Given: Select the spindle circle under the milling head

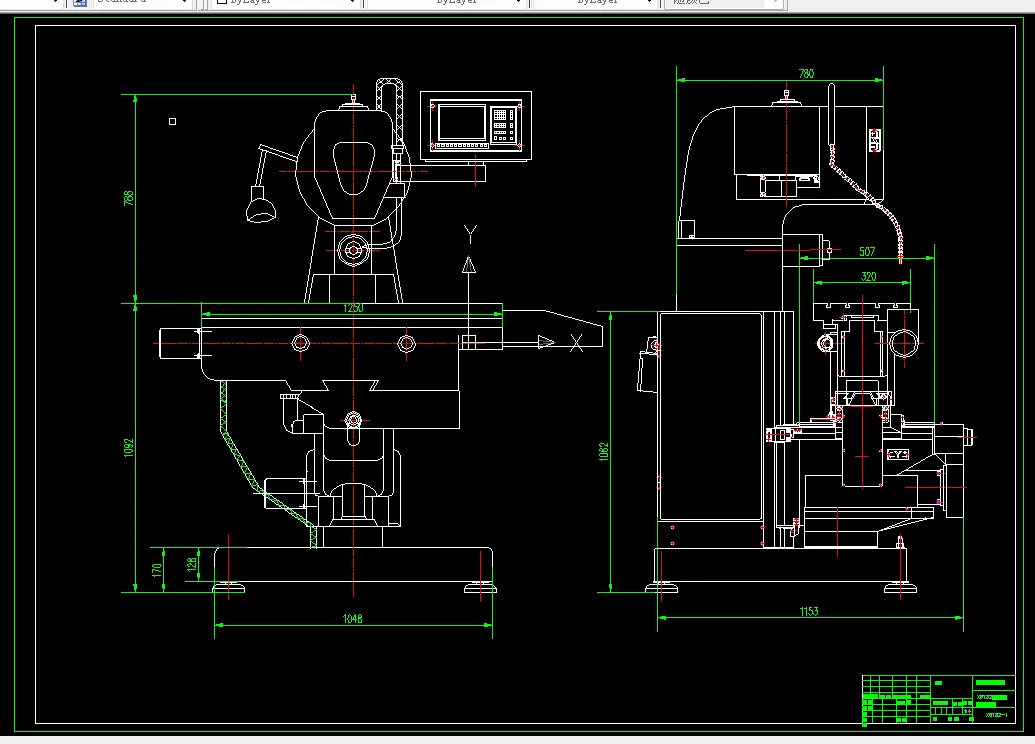Looking at the screenshot, I should [353, 250].
